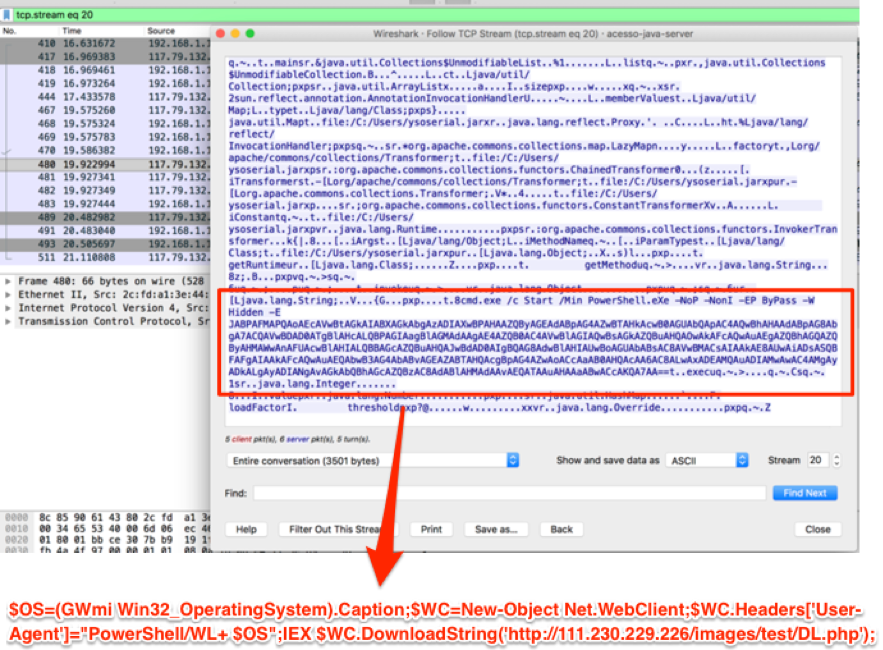This screenshot has width=883, height=650.
Task: Click the green zoom dot of dialog
Action: [x=250, y=34]
